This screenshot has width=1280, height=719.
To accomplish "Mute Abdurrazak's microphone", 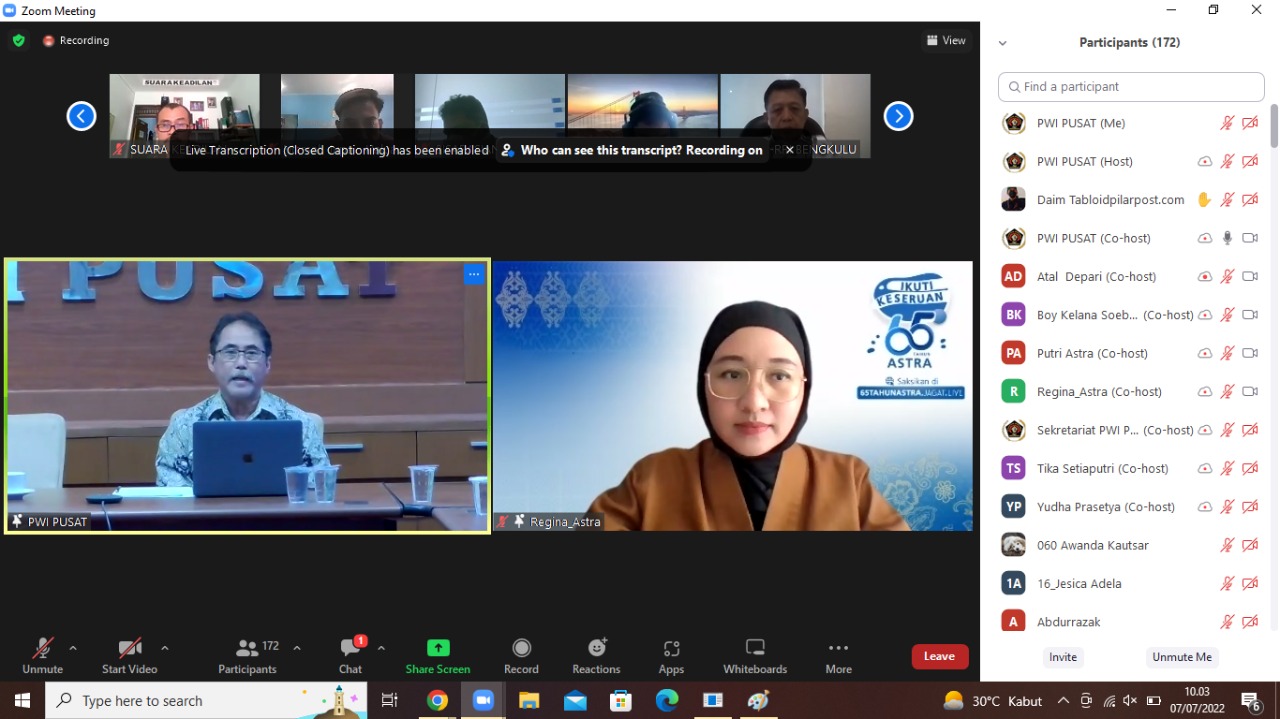I will point(1227,621).
